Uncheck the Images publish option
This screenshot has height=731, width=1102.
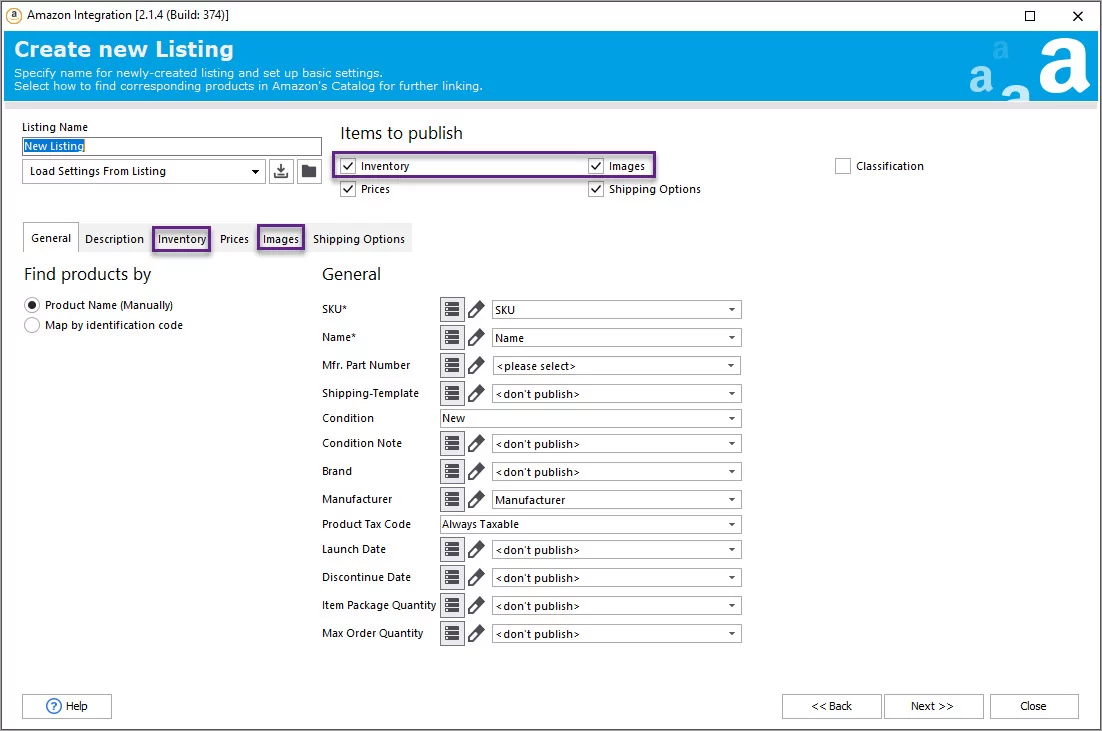(596, 166)
